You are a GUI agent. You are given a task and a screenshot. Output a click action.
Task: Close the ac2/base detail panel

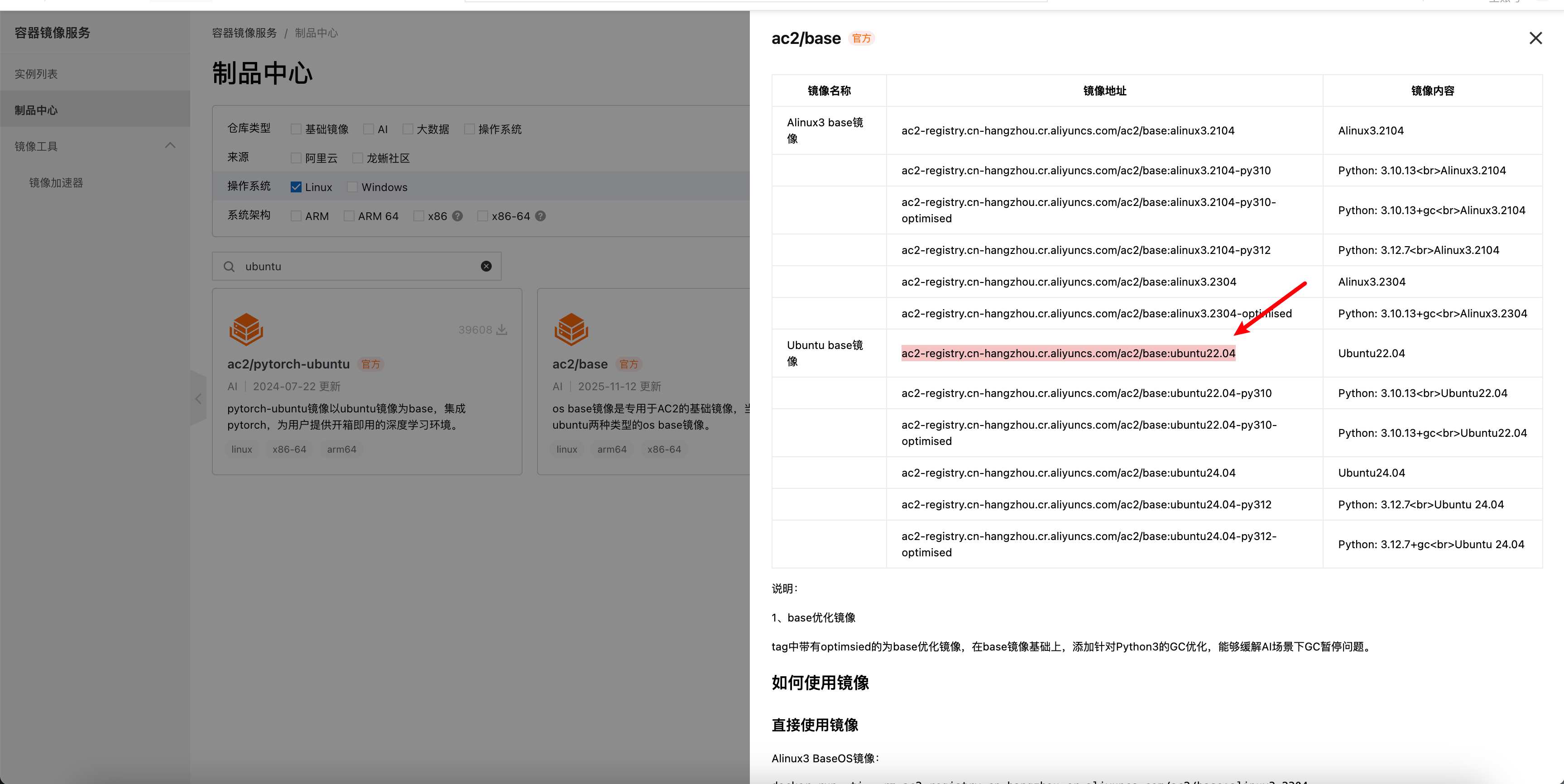[x=1535, y=38]
